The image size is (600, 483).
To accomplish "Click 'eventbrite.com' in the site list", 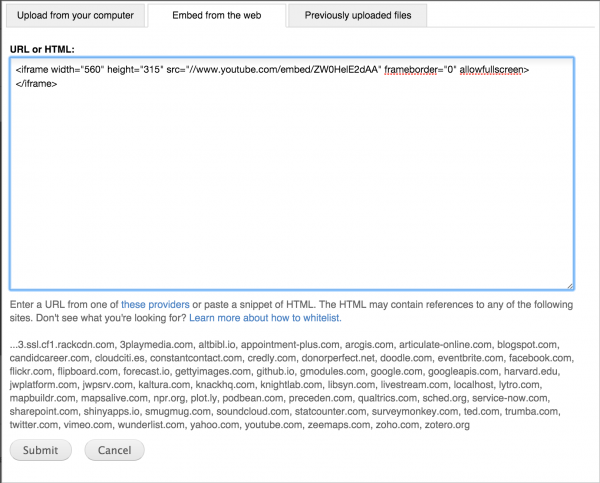I will 470,358.
